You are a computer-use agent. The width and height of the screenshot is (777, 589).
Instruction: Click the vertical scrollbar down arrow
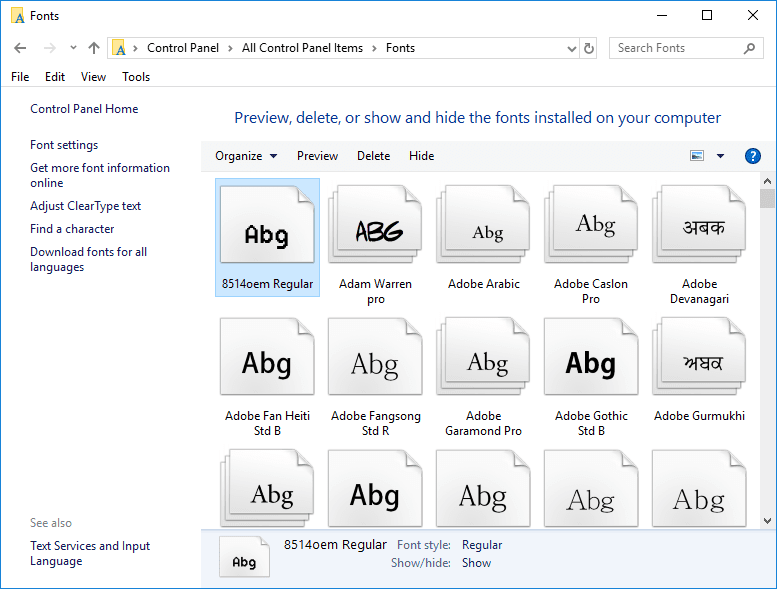767,521
